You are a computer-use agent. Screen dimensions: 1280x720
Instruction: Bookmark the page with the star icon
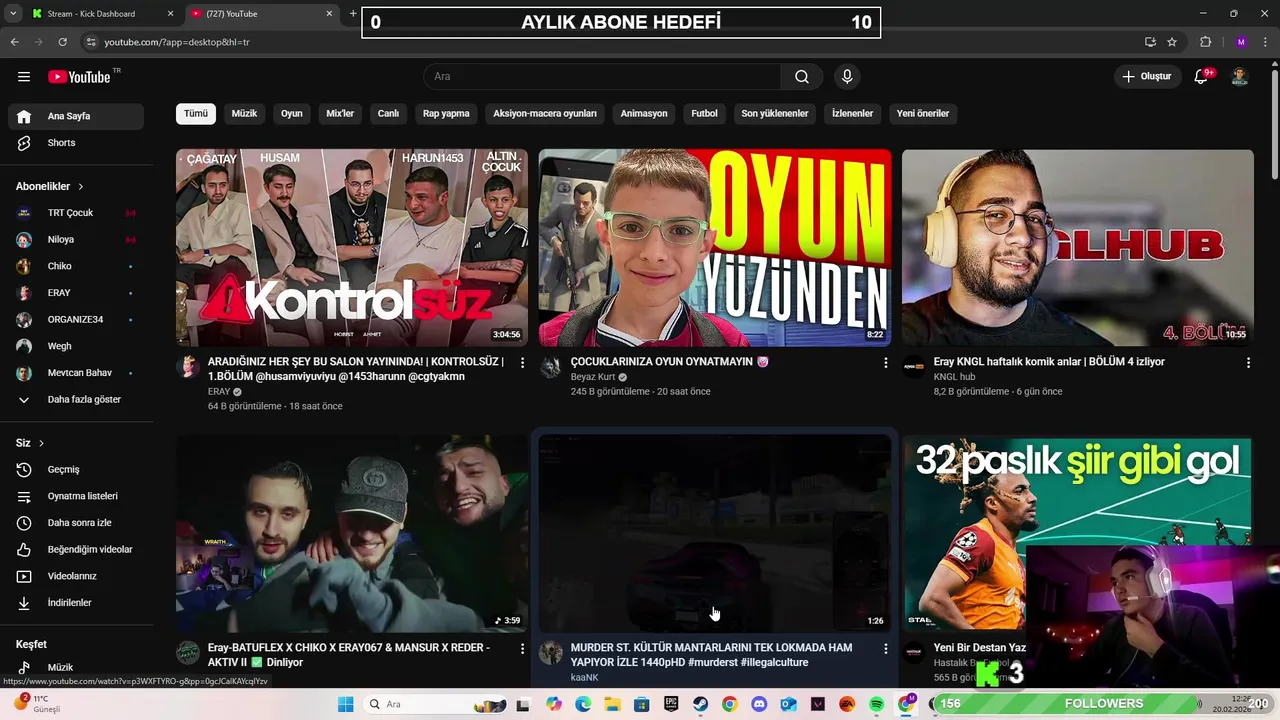point(1172,42)
